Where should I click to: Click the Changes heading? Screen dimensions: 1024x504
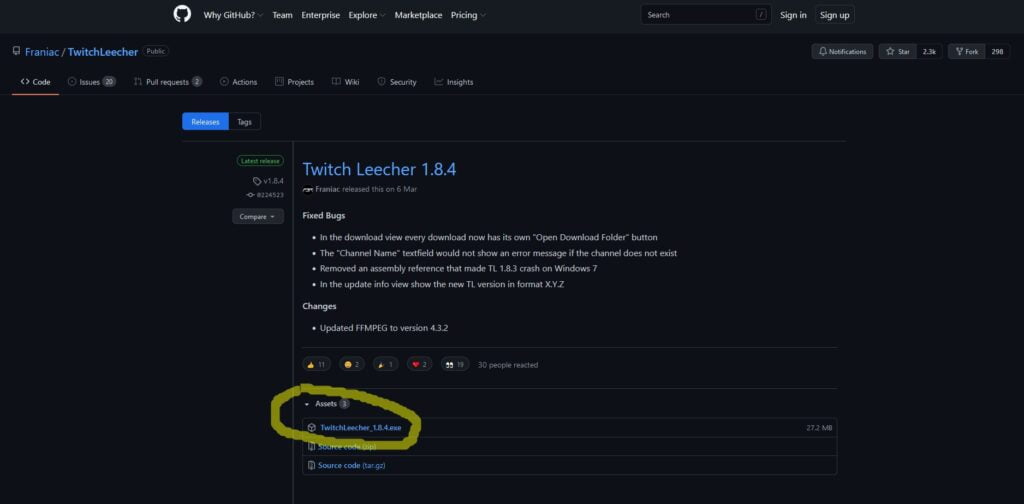point(319,306)
